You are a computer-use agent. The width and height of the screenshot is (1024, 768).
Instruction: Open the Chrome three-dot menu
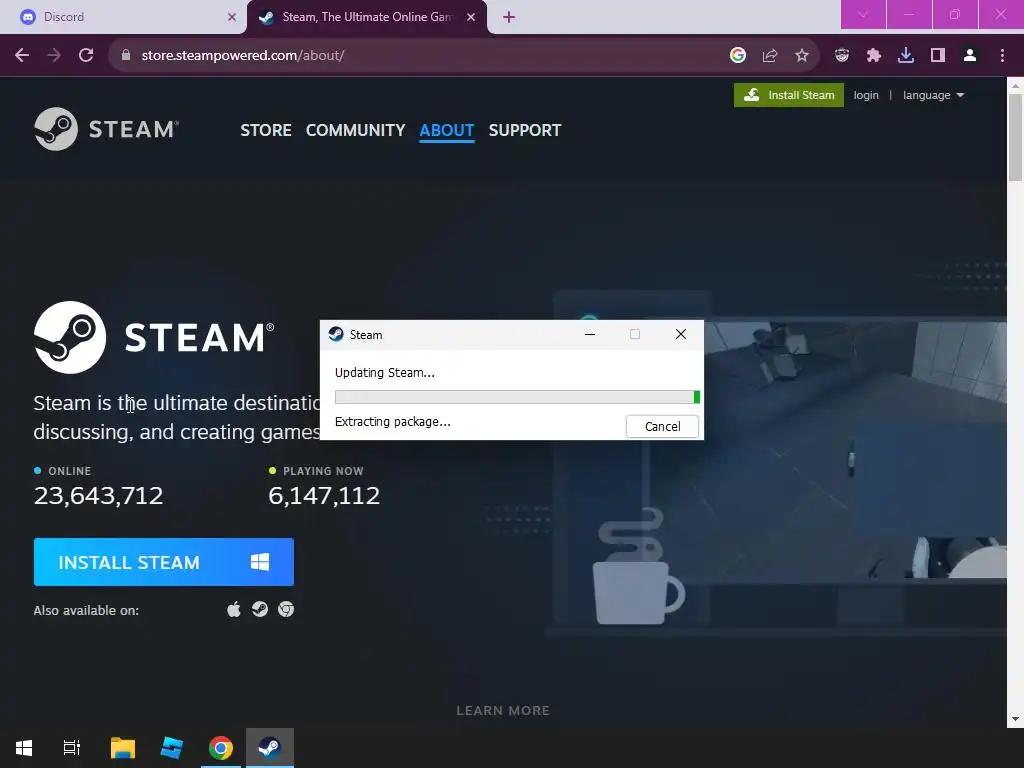[1002, 56]
